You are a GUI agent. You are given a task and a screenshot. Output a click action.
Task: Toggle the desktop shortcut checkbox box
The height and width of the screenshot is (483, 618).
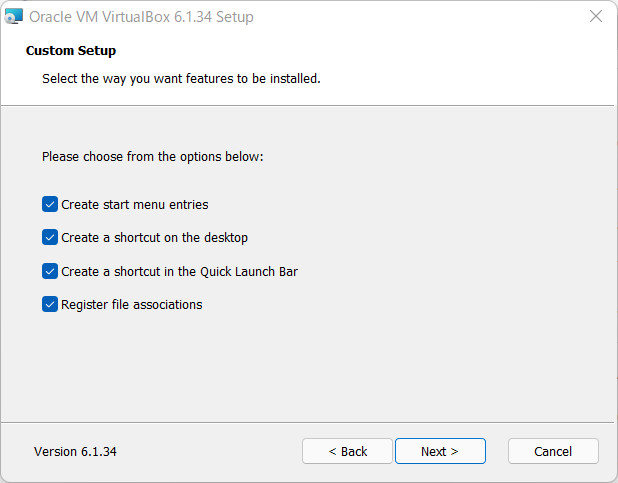pyautogui.click(x=50, y=237)
